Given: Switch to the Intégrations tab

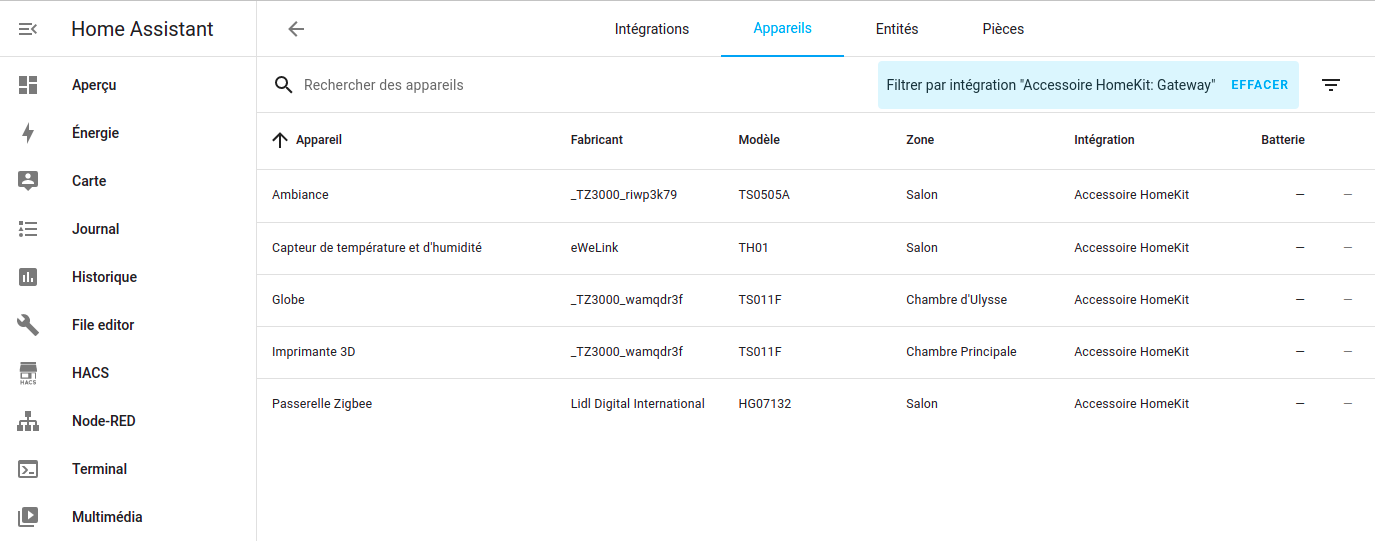Looking at the screenshot, I should click(x=651, y=29).
